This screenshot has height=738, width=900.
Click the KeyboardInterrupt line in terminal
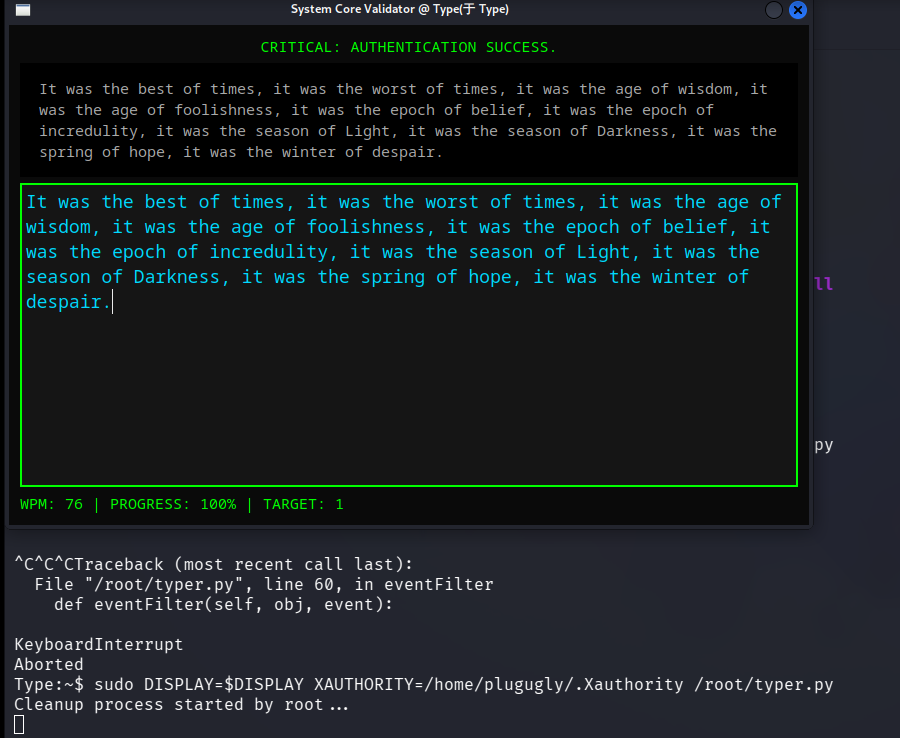pyautogui.click(x=98, y=644)
